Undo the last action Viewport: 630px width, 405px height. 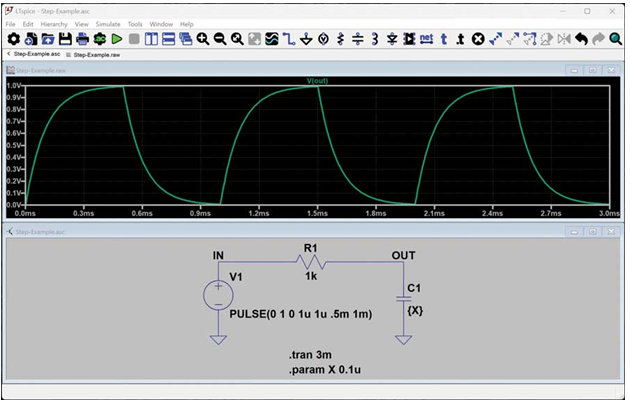[x=581, y=39]
